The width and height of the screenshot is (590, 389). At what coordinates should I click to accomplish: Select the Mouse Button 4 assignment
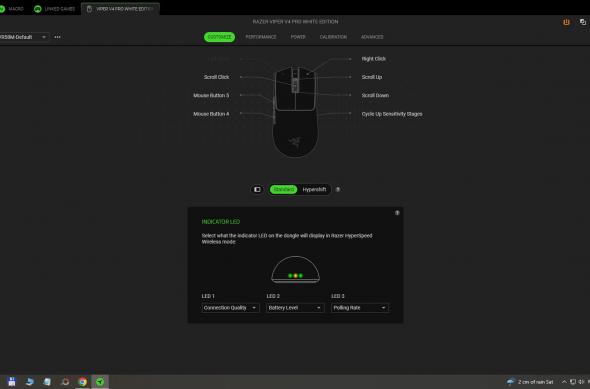(x=211, y=114)
